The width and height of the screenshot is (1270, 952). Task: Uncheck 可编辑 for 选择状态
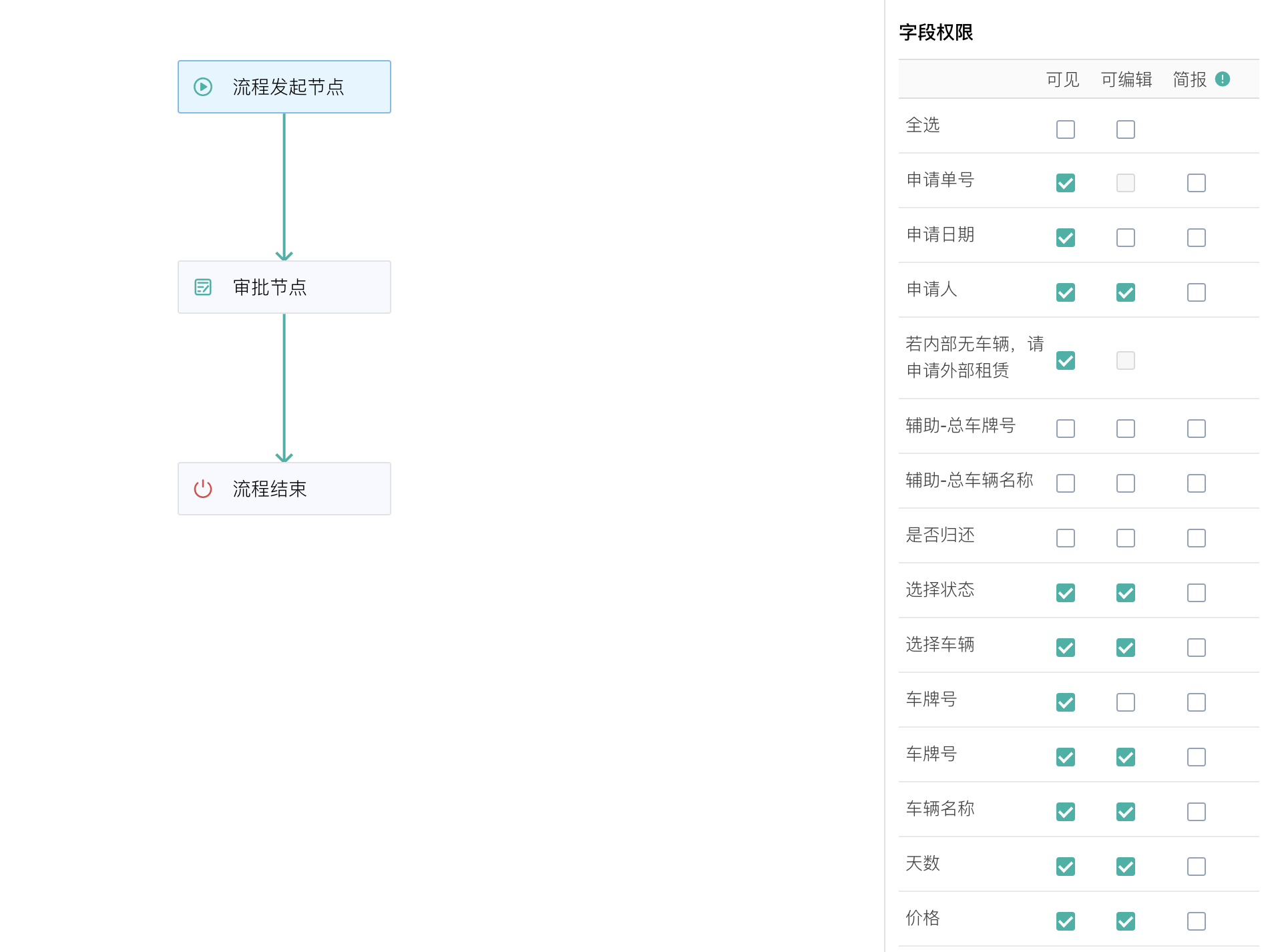pyautogui.click(x=1125, y=592)
